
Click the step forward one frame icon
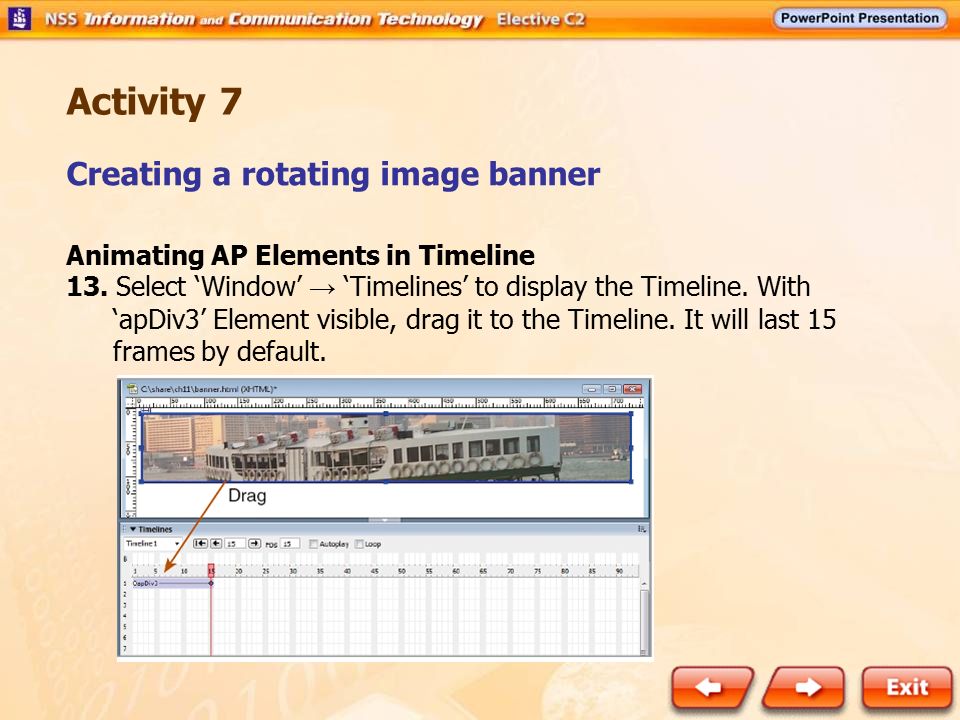click(x=255, y=543)
